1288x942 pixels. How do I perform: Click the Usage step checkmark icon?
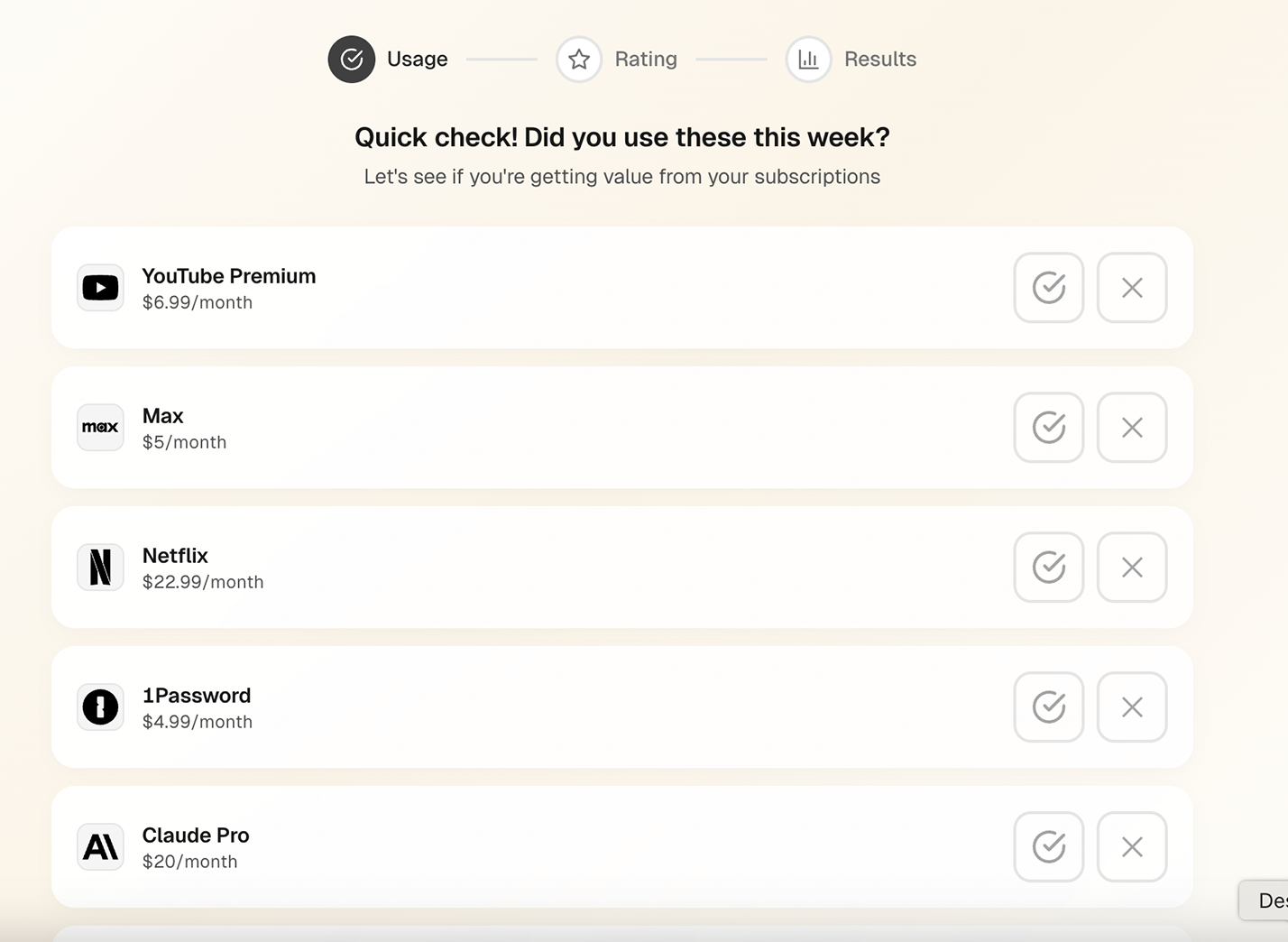[x=352, y=60]
